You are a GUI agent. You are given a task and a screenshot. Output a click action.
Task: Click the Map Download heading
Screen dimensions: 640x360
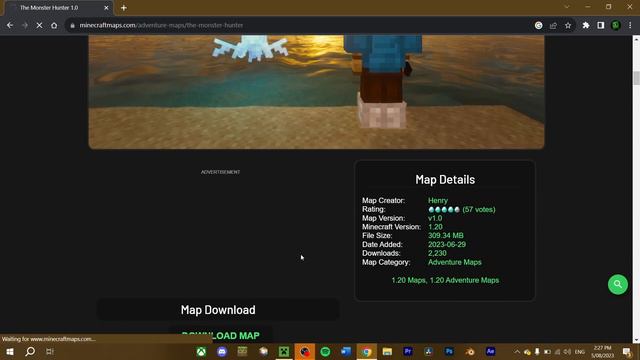click(218, 310)
